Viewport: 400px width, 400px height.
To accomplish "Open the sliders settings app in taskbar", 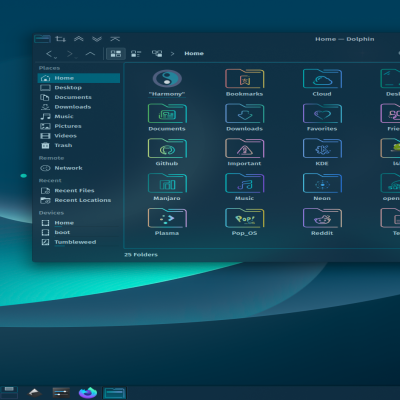I will pos(61,393).
